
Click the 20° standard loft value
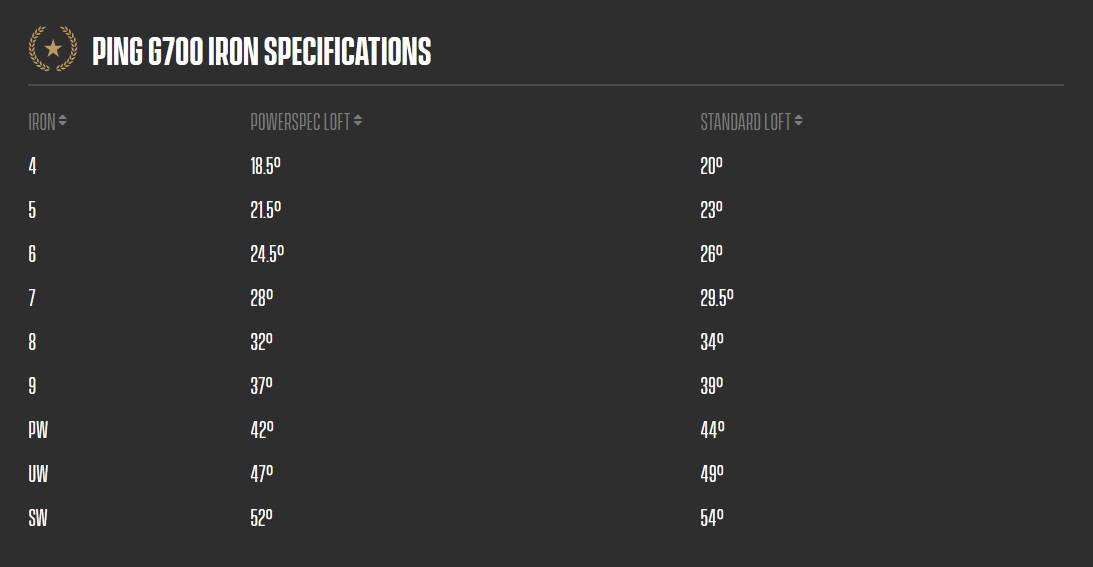711,166
